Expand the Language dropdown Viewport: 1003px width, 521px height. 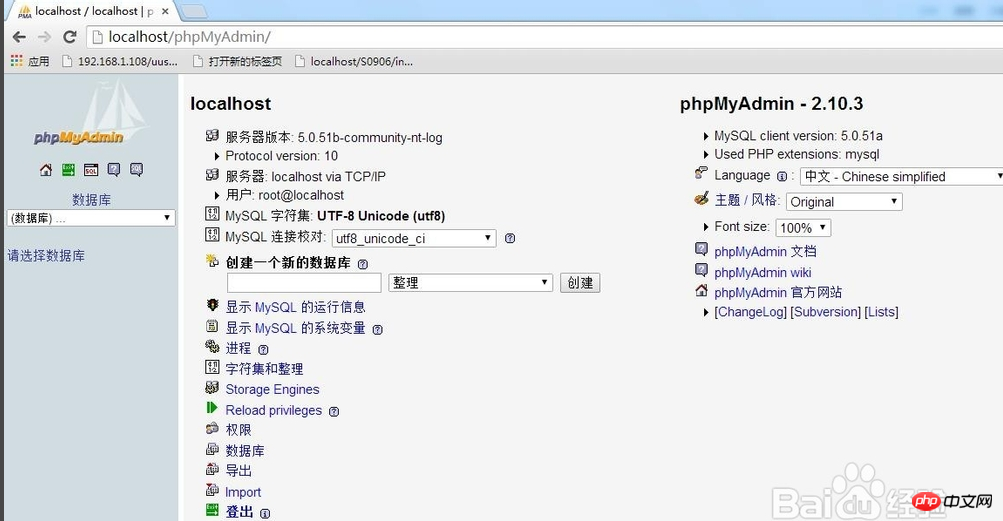901,176
